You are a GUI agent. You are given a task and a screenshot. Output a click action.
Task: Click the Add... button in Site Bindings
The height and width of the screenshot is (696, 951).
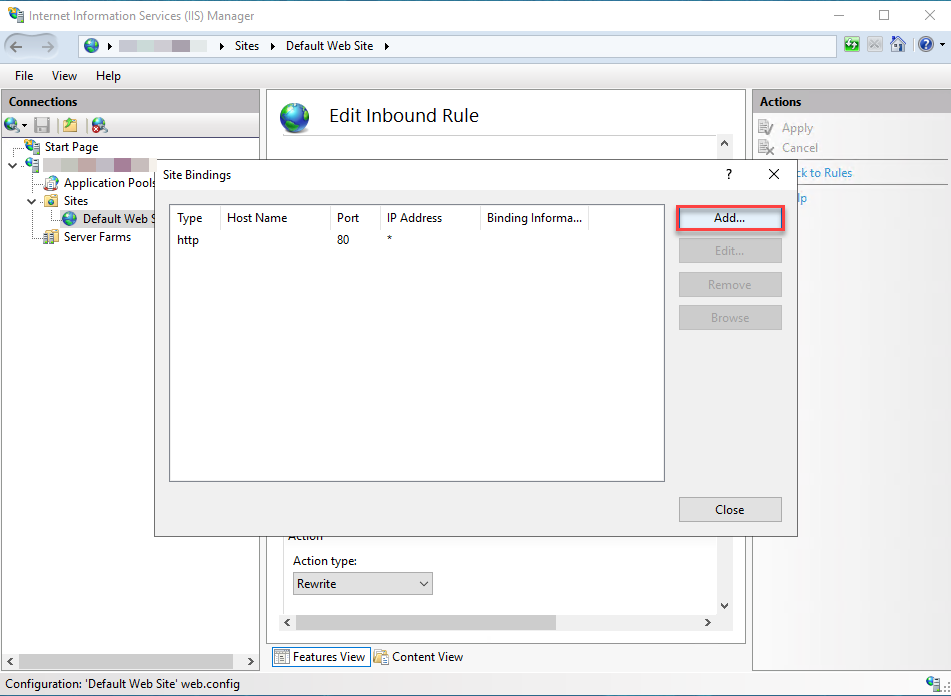730,218
